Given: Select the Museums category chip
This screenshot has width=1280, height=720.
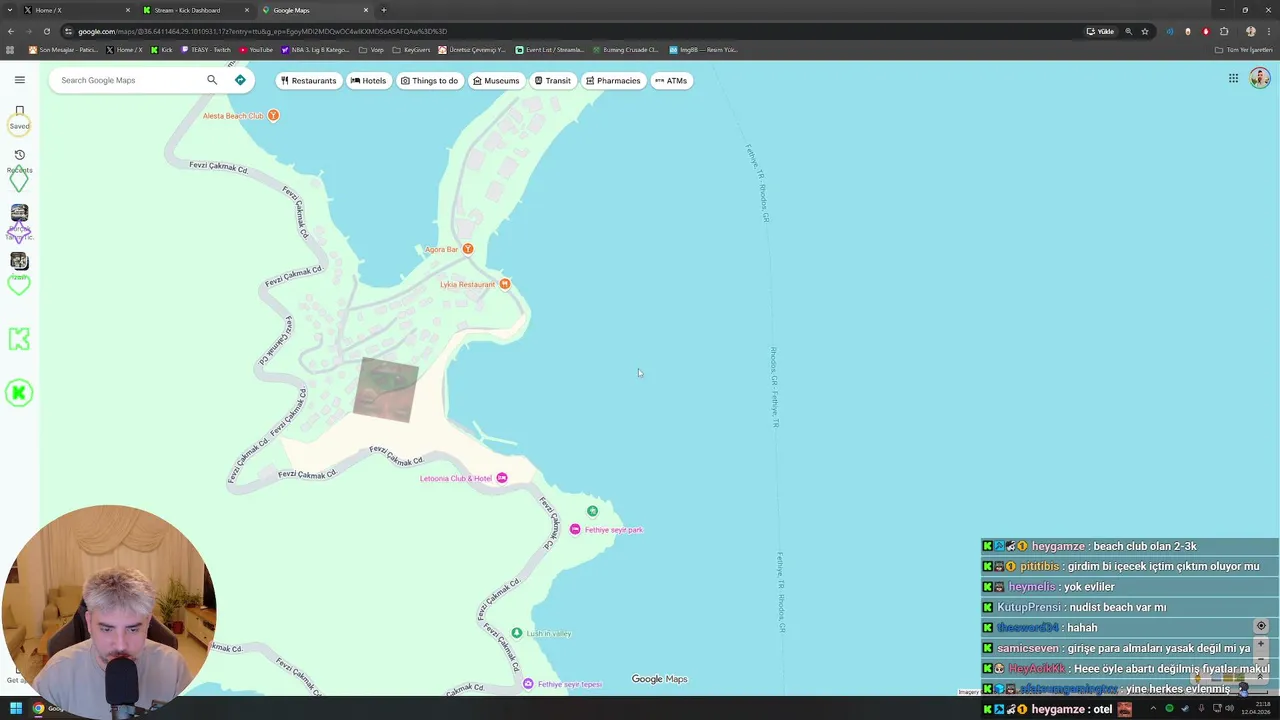Looking at the screenshot, I should [496, 81].
